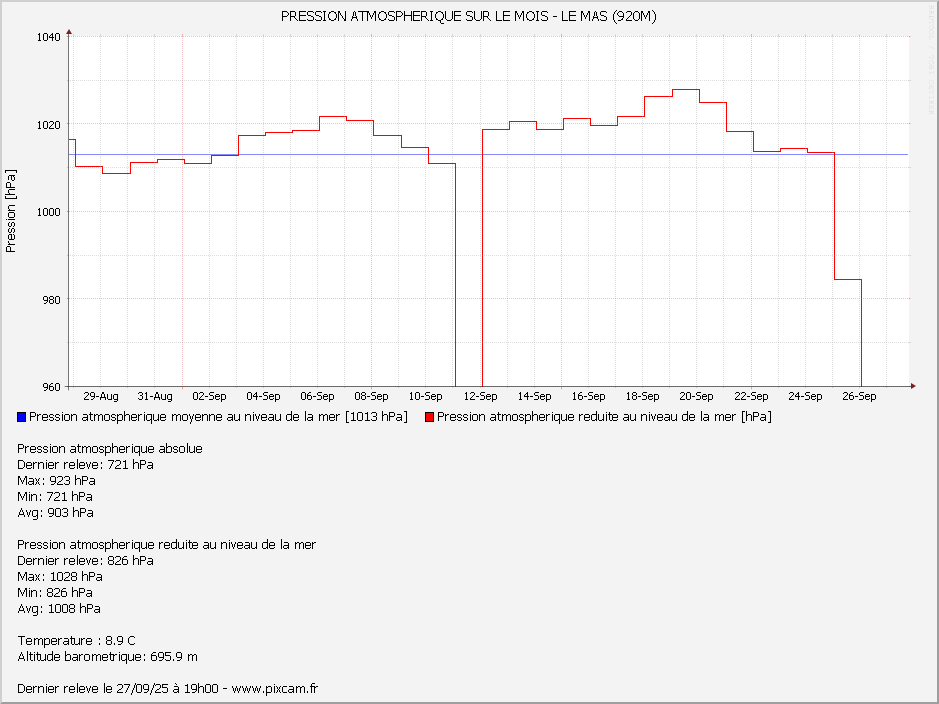The image size is (939, 704).
Task: Click the 'Pression atmospherique absolue' heading
Action: [110, 449]
